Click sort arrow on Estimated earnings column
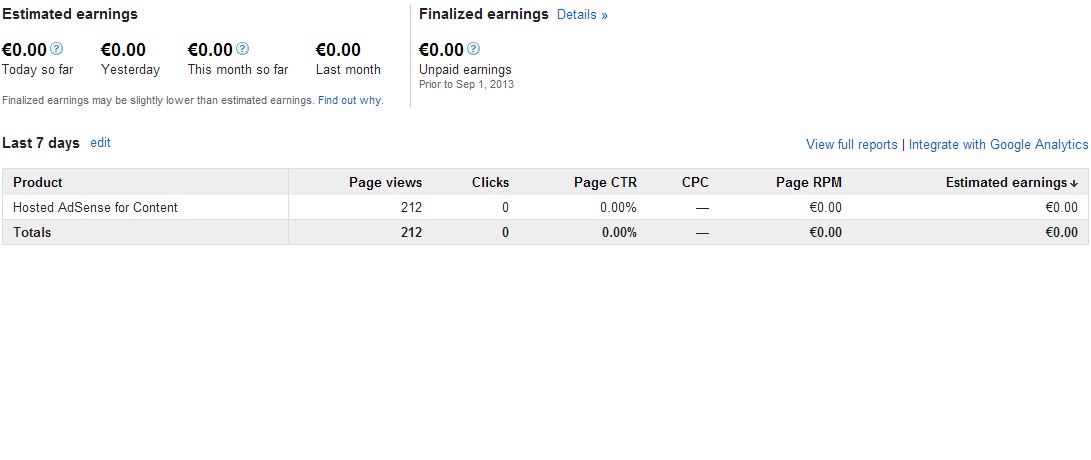 pyautogui.click(x=1074, y=183)
